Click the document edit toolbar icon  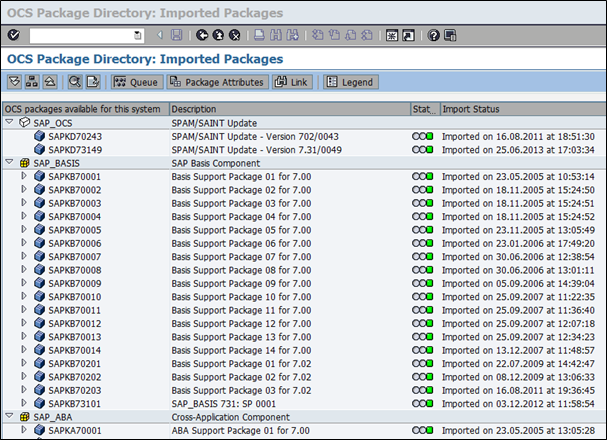coord(93,82)
